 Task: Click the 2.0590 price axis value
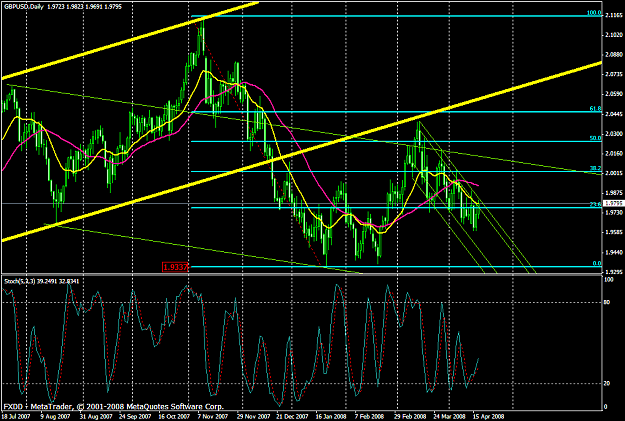click(x=613, y=94)
